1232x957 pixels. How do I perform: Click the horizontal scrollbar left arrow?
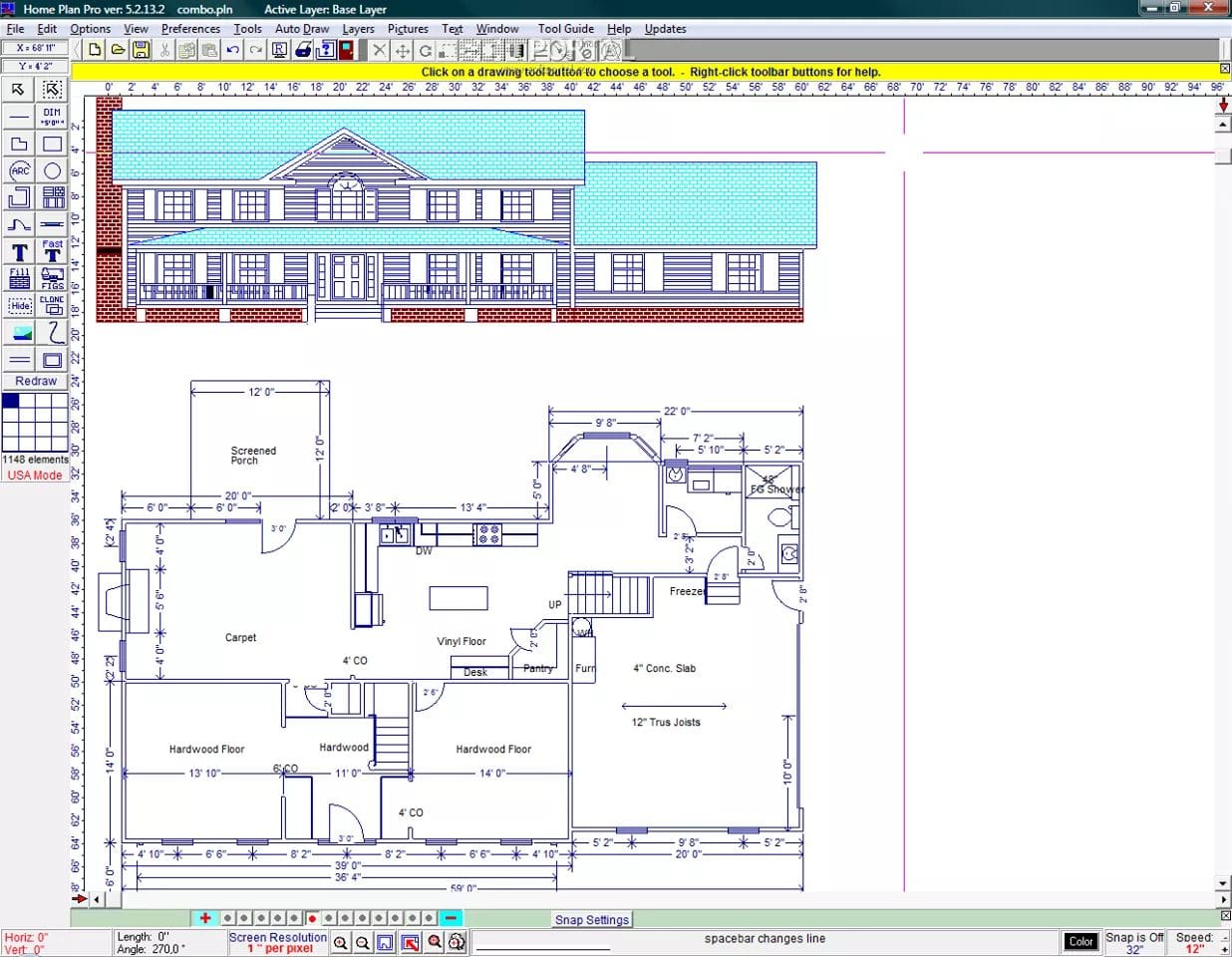[97, 899]
